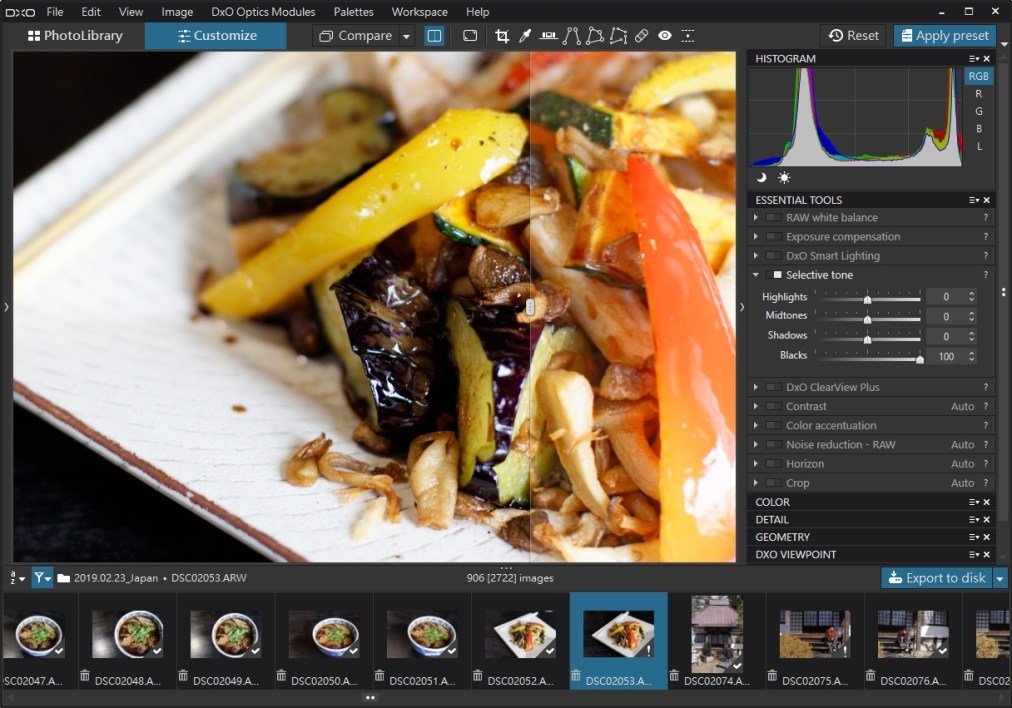Click the red-eye tool icon

tap(665, 36)
